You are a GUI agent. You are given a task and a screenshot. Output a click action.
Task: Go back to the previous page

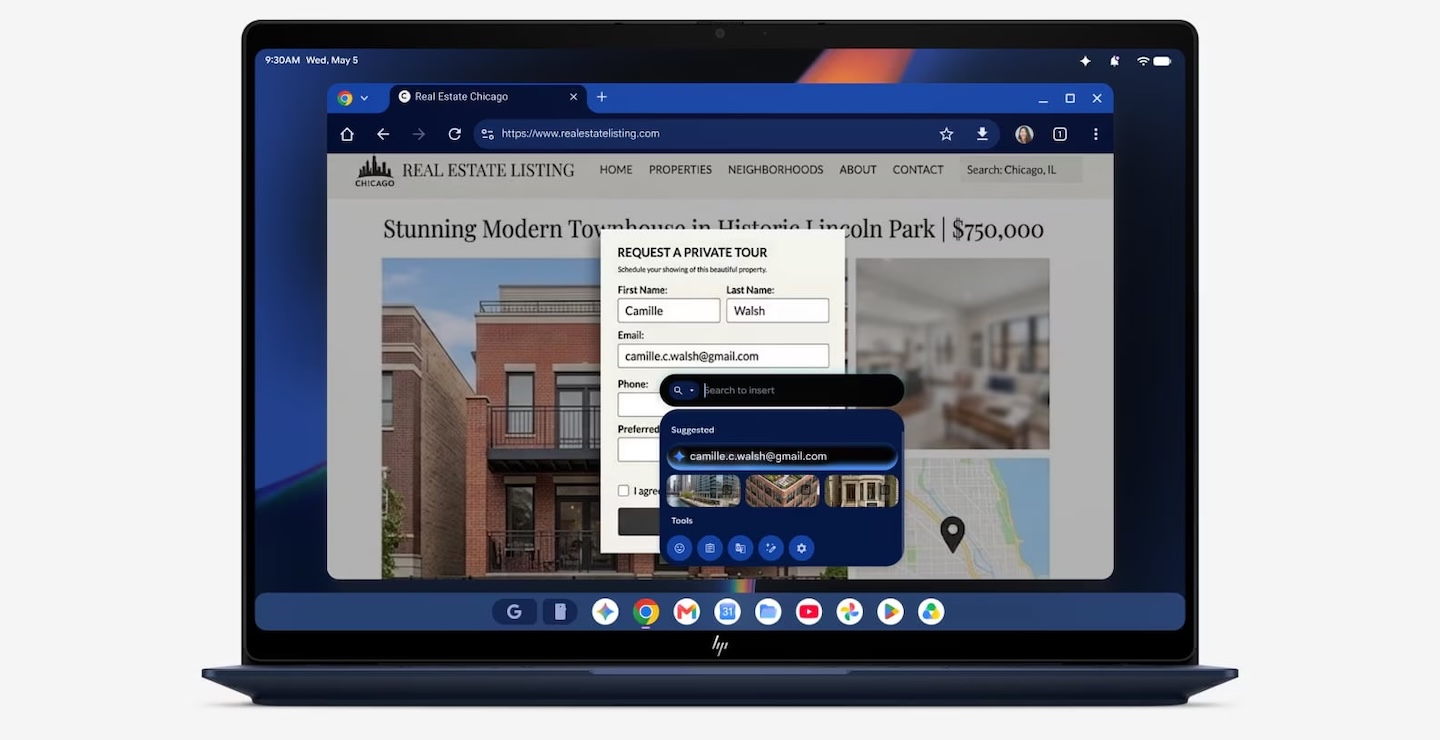tap(383, 134)
